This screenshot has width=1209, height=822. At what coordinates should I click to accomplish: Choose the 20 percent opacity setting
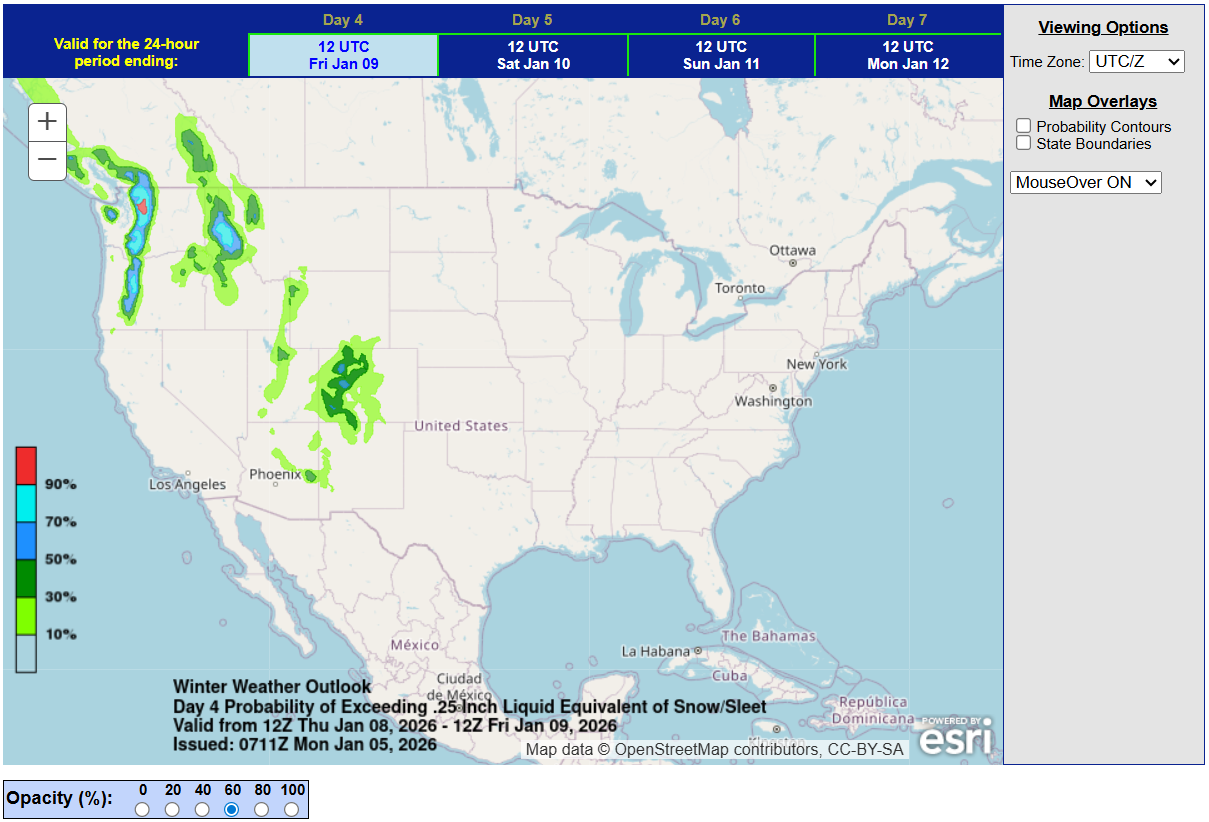[172, 810]
